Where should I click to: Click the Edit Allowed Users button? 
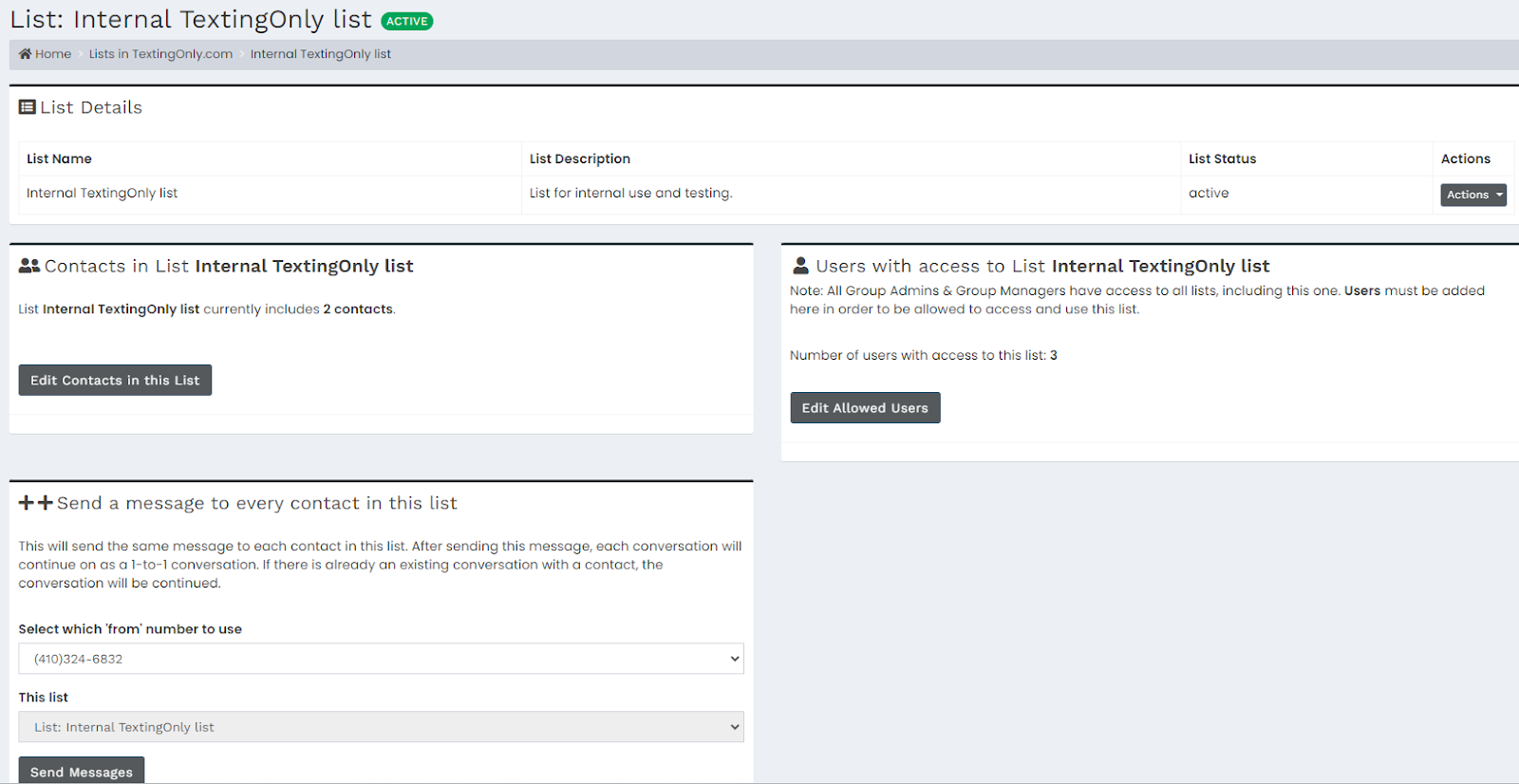(x=865, y=407)
